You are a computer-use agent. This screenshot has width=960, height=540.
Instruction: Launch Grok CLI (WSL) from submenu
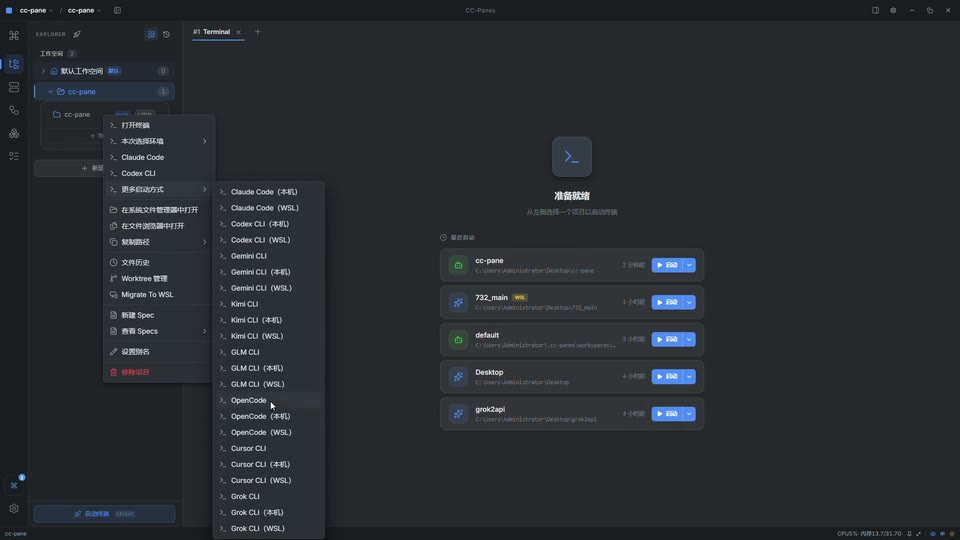(269, 528)
